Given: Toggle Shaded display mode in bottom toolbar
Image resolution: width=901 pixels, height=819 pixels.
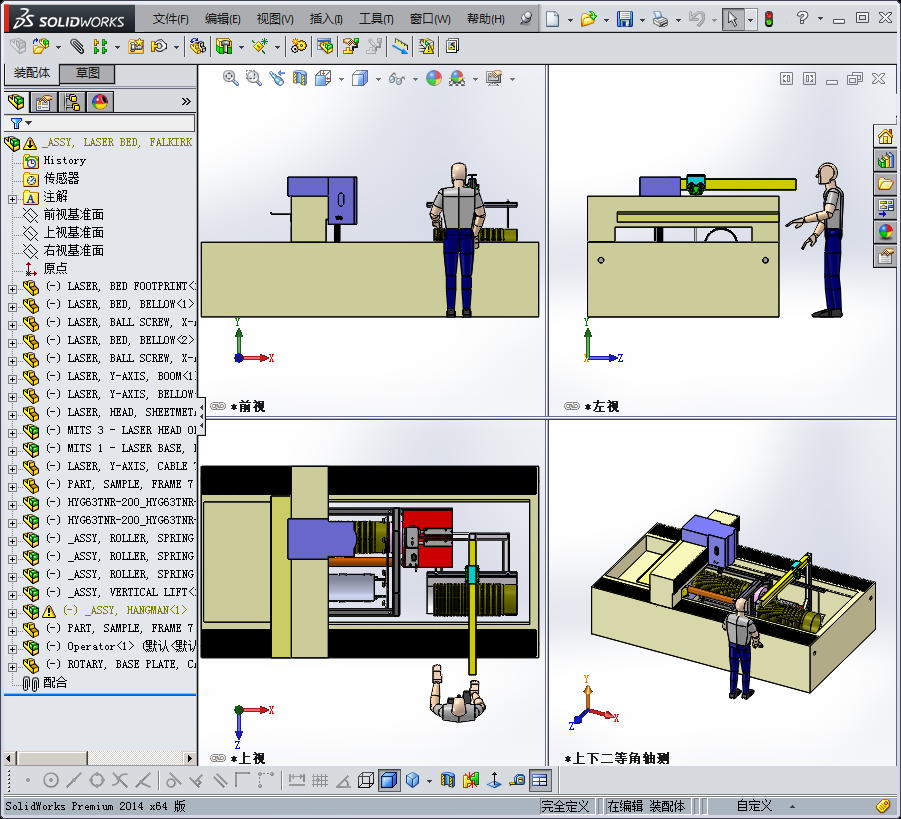Looking at the screenshot, I should pyautogui.click(x=389, y=780).
